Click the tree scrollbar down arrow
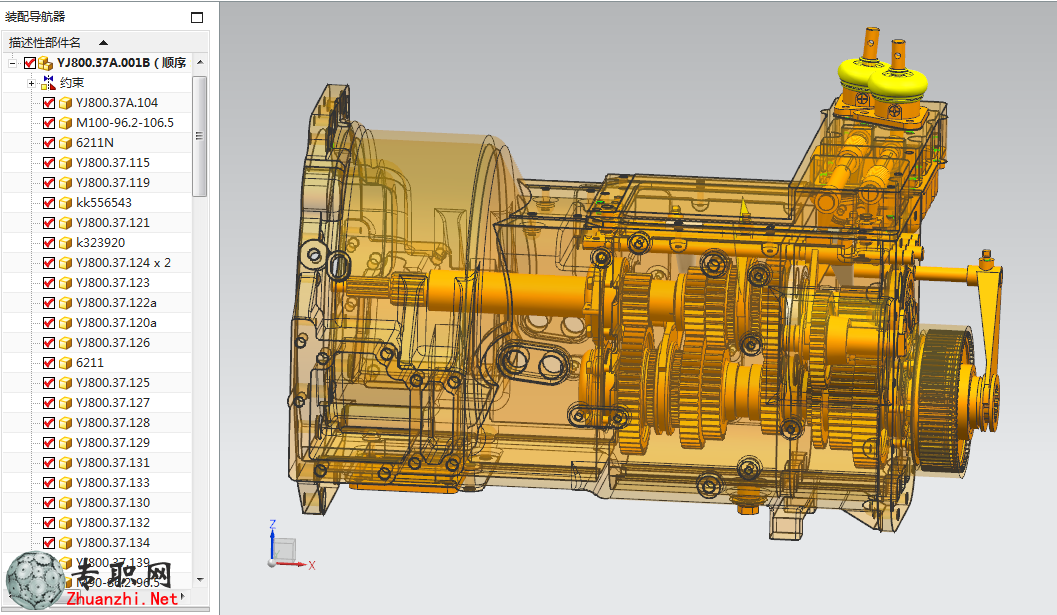The image size is (1057, 615). pos(200,580)
